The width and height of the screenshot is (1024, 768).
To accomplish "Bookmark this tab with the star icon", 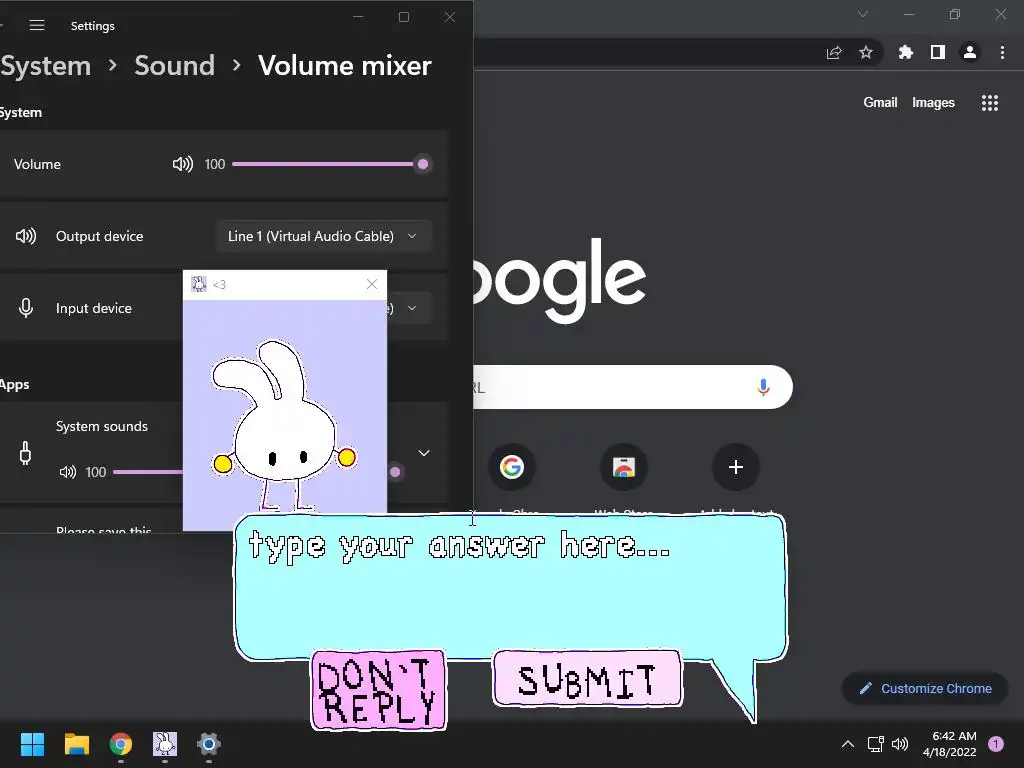I will [x=866, y=53].
